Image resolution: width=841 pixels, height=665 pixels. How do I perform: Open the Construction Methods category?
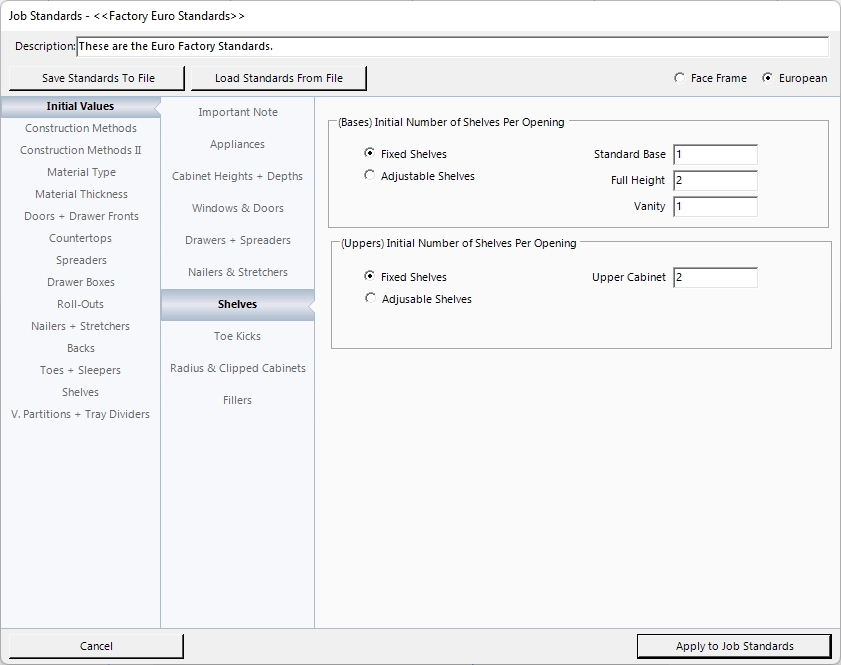pos(81,128)
